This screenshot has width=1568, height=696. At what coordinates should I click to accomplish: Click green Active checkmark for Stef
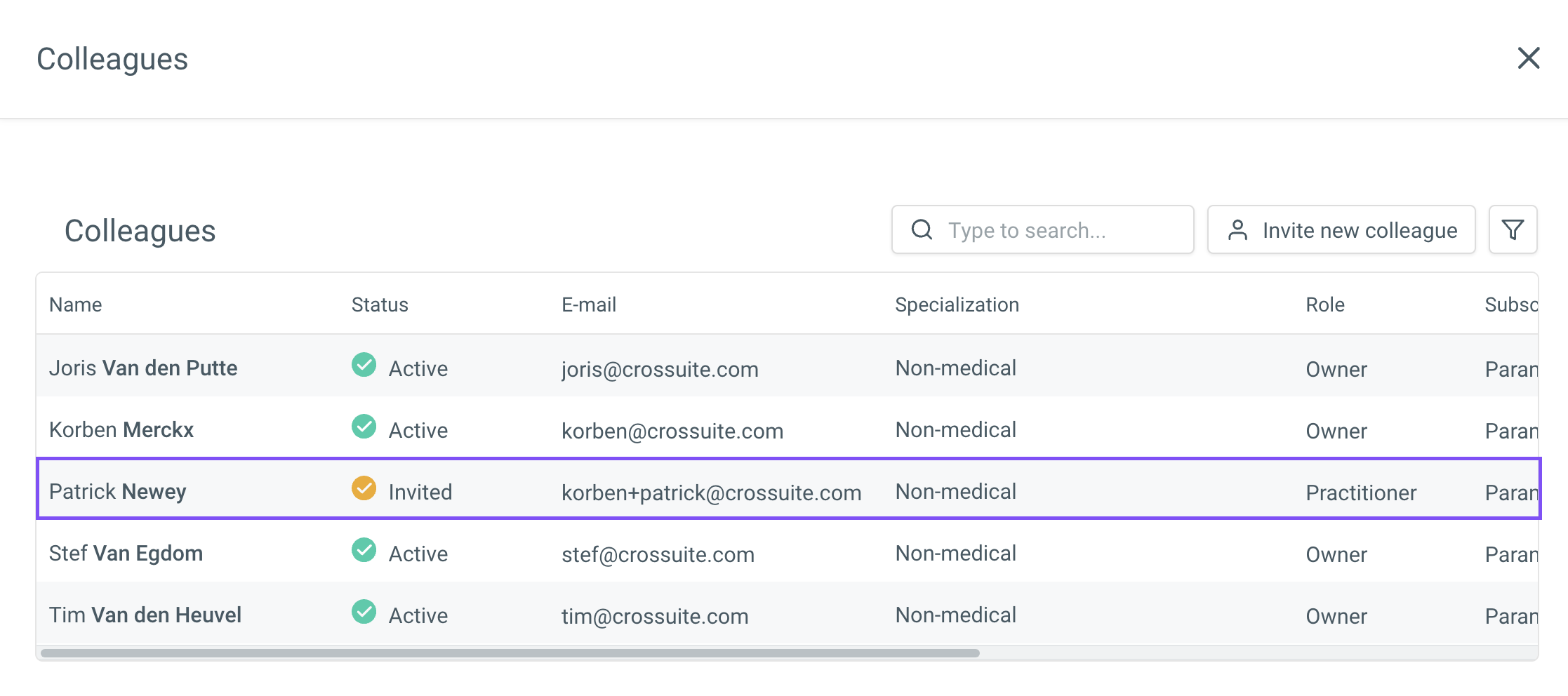[364, 550]
